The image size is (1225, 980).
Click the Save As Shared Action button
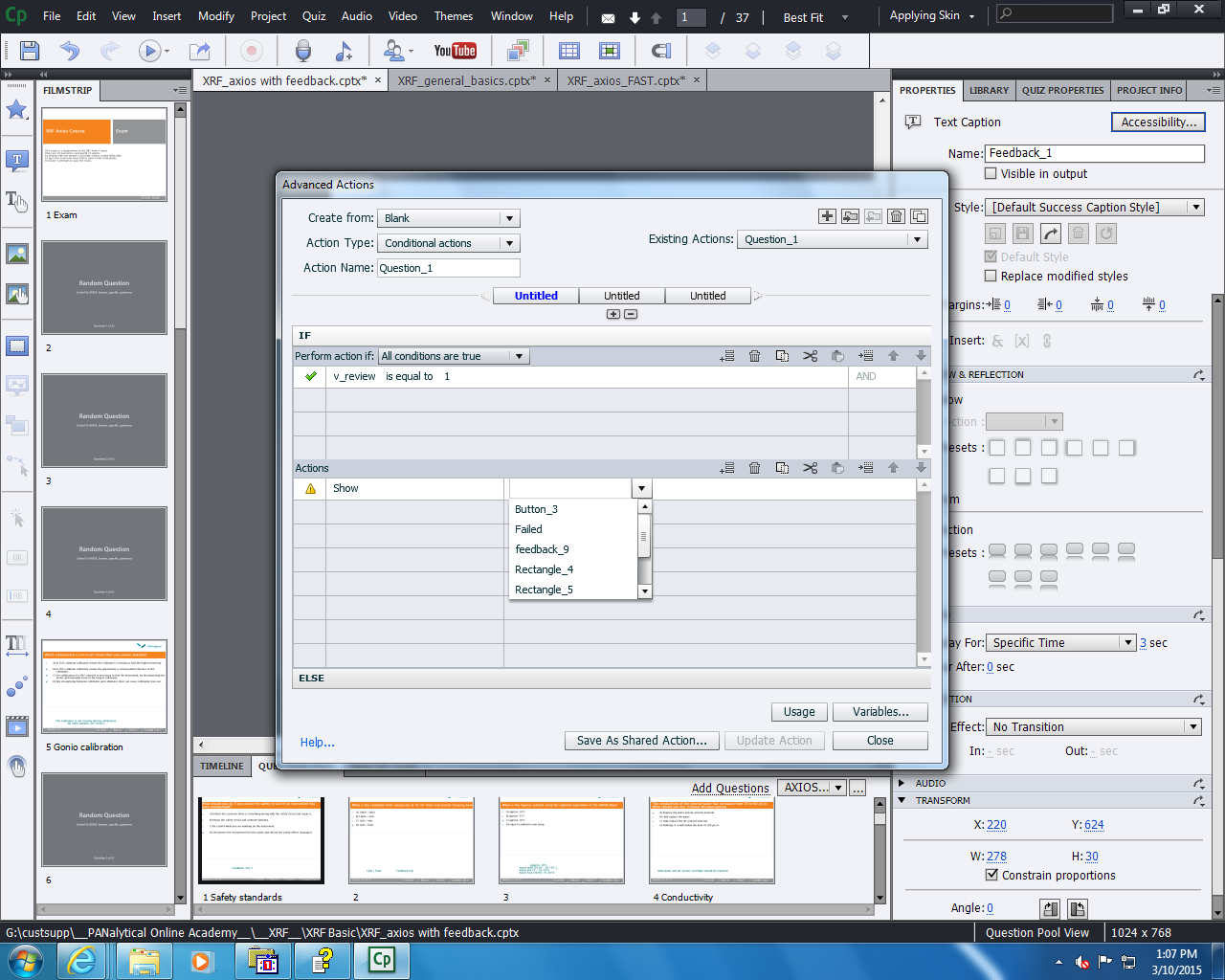pyautogui.click(x=641, y=741)
